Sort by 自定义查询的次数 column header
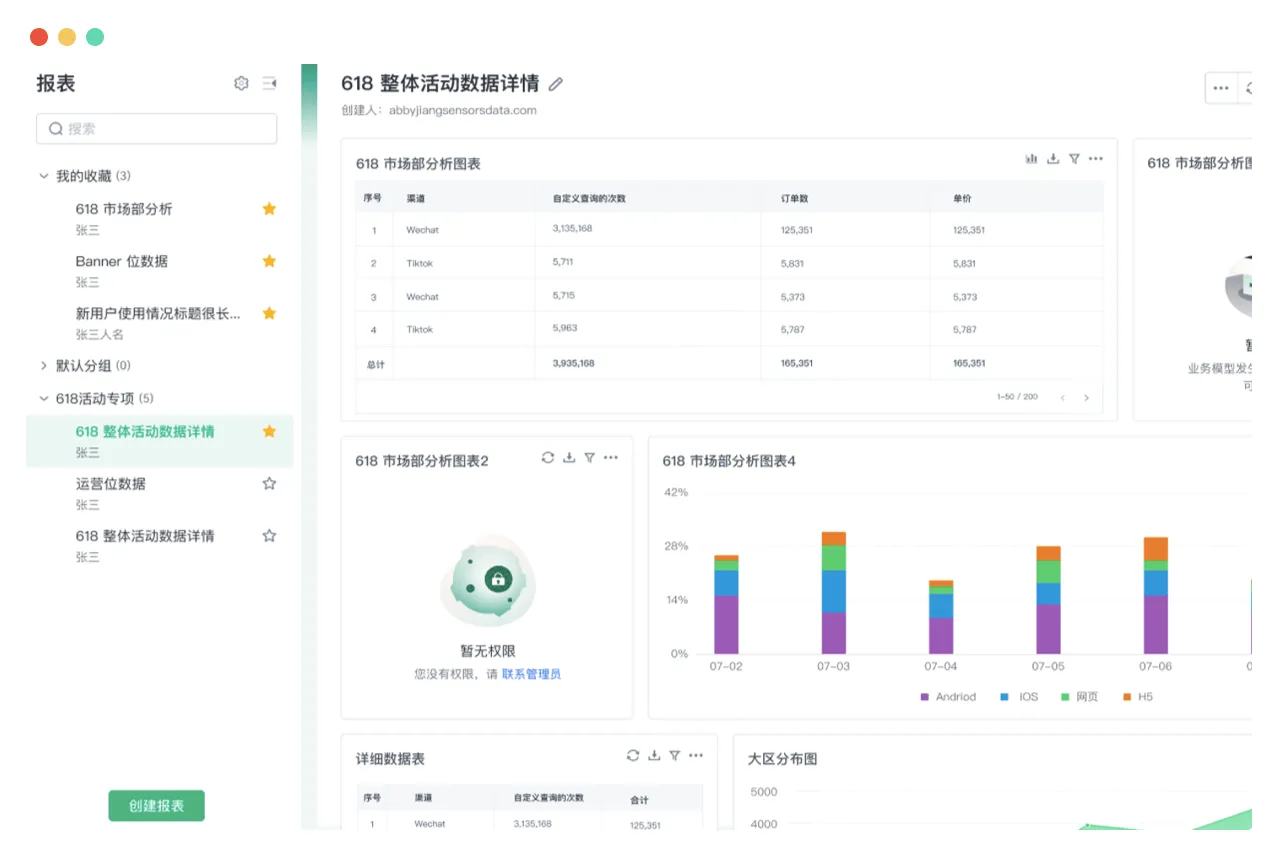The width and height of the screenshot is (1278, 864). point(589,198)
